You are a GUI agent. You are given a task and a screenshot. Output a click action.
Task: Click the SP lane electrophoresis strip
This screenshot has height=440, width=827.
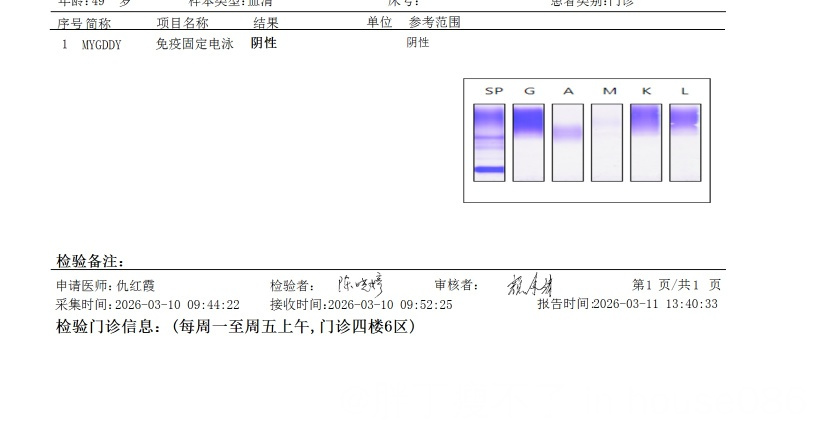click(489, 143)
